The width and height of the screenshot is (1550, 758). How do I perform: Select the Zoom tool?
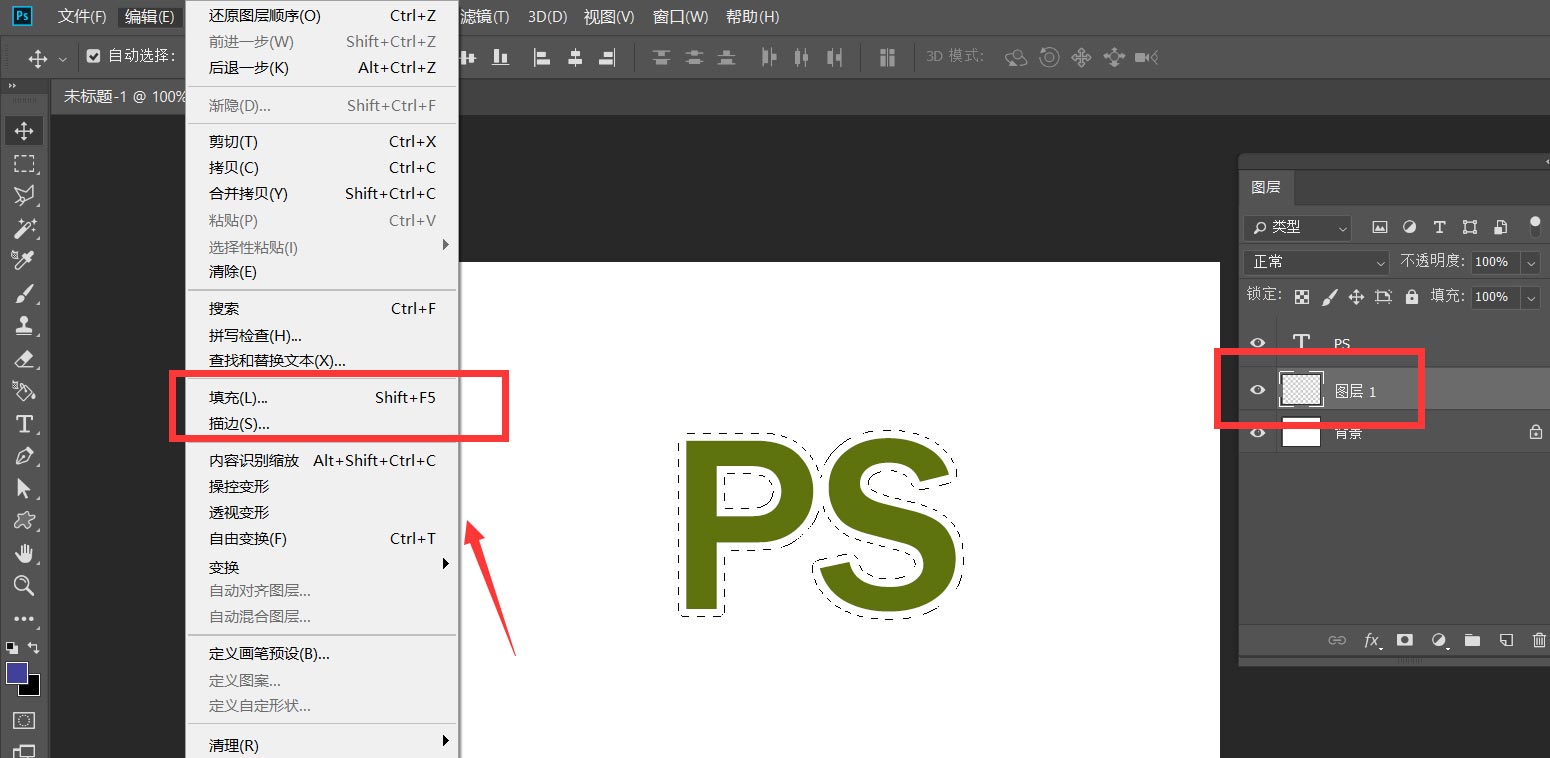(24, 585)
